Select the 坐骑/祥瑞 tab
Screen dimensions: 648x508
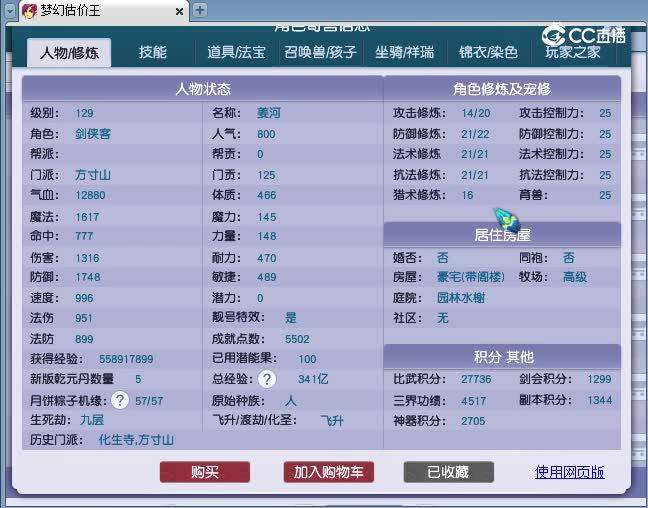(x=405, y=52)
